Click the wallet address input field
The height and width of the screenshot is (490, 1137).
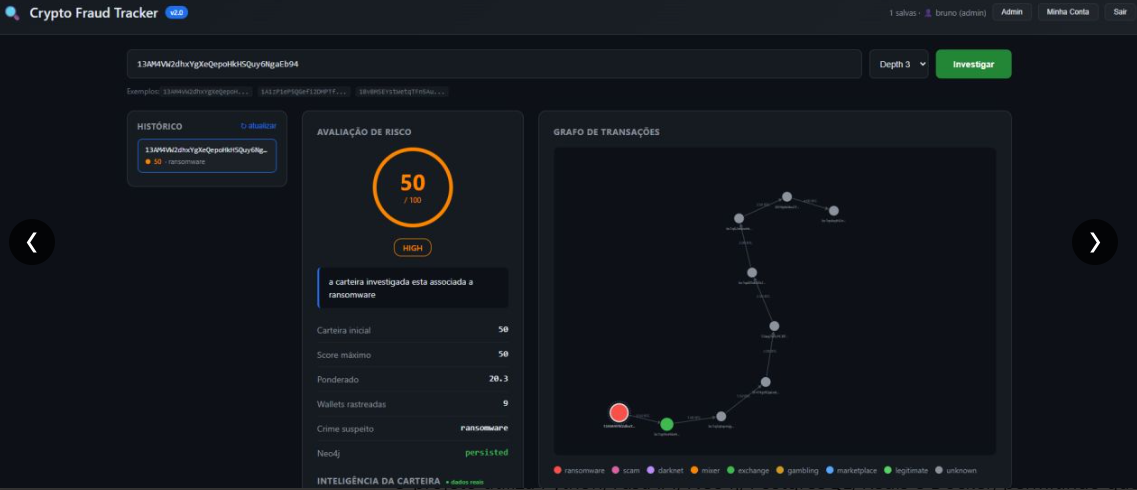(494, 64)
